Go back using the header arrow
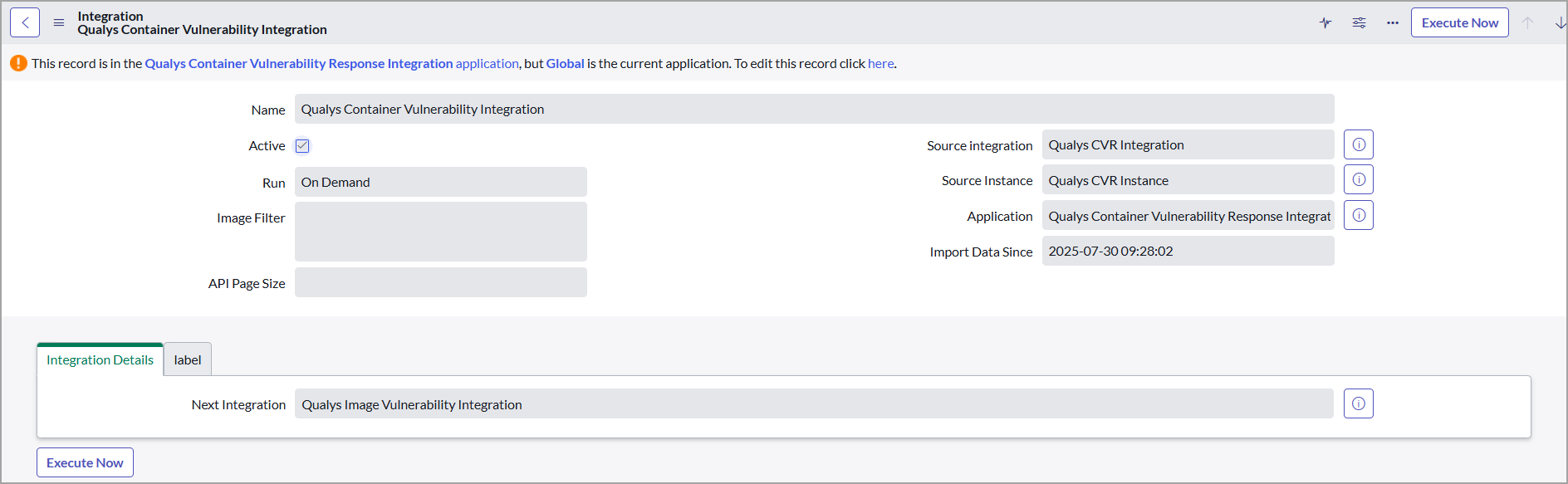 tap(25, 22)
